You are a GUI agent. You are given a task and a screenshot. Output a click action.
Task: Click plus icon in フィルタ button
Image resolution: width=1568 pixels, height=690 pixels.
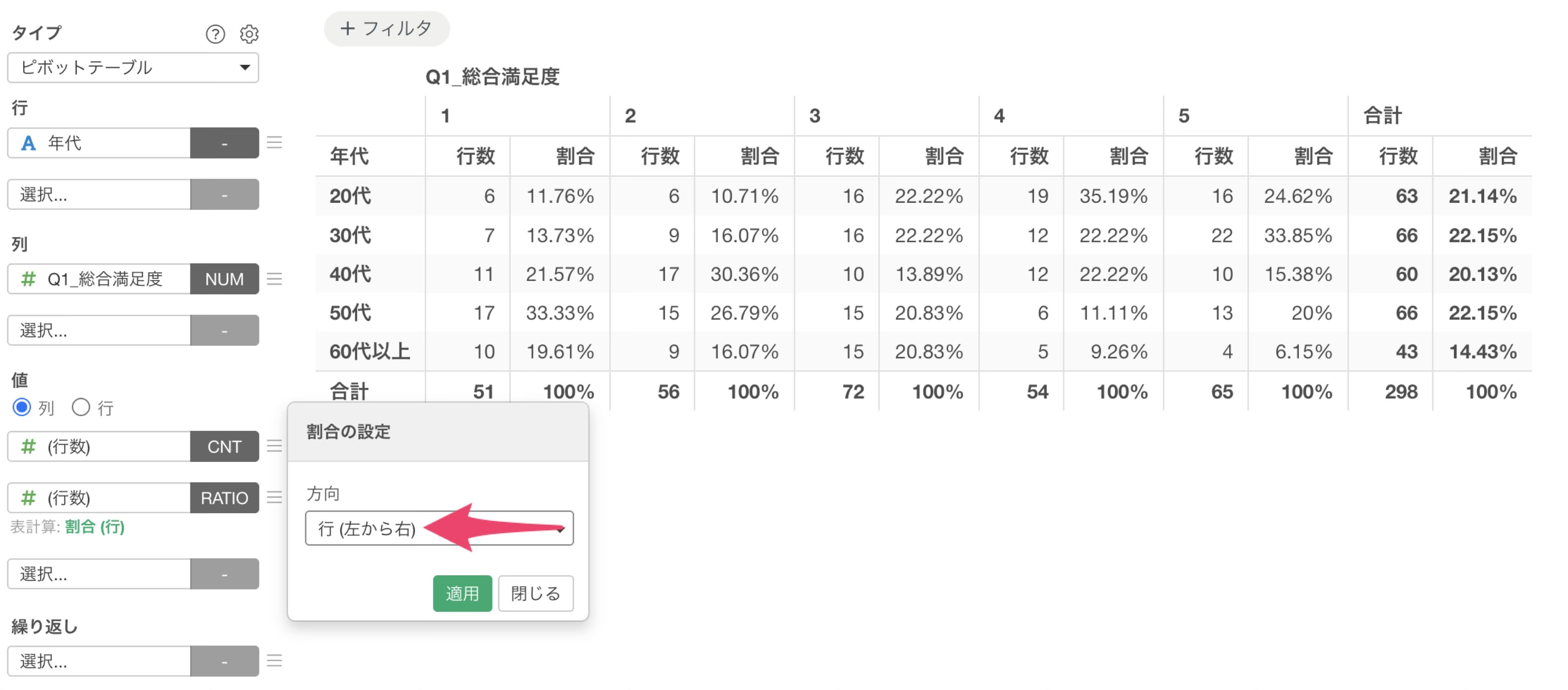point(347,28)
